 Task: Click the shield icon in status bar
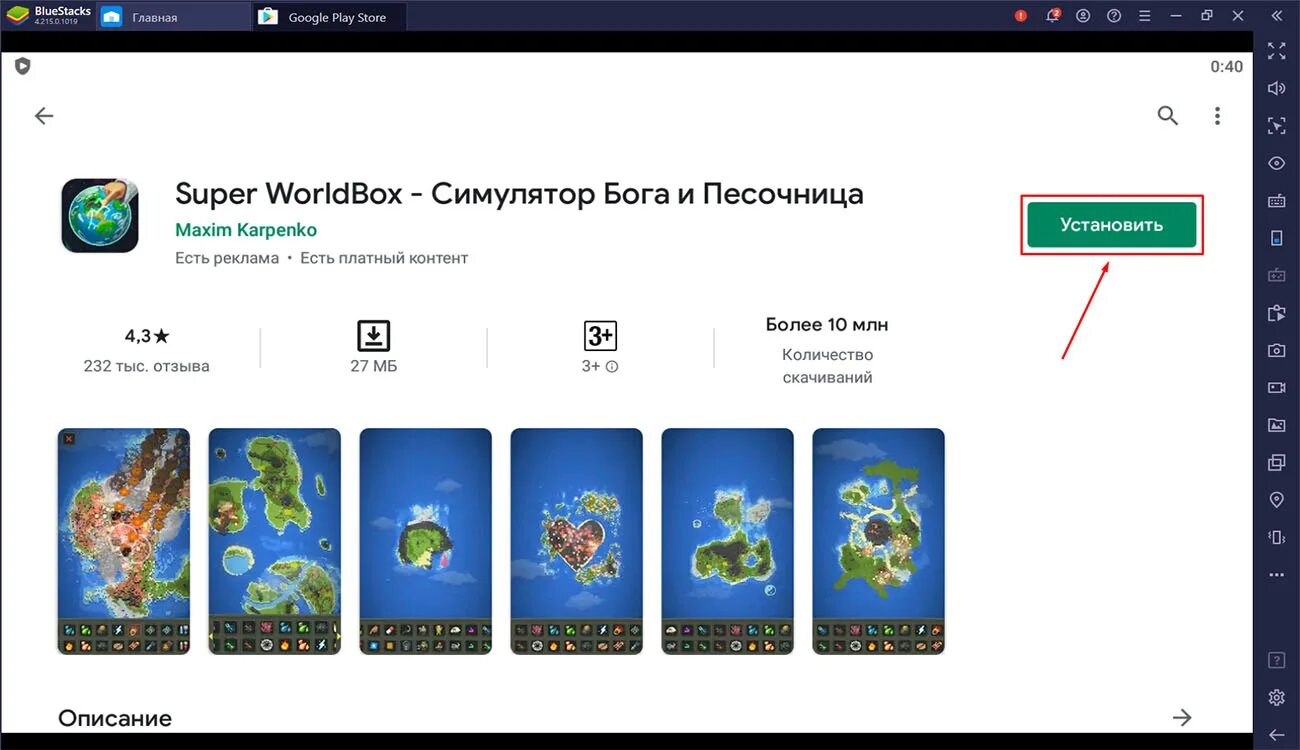click(x=23, y=66)
